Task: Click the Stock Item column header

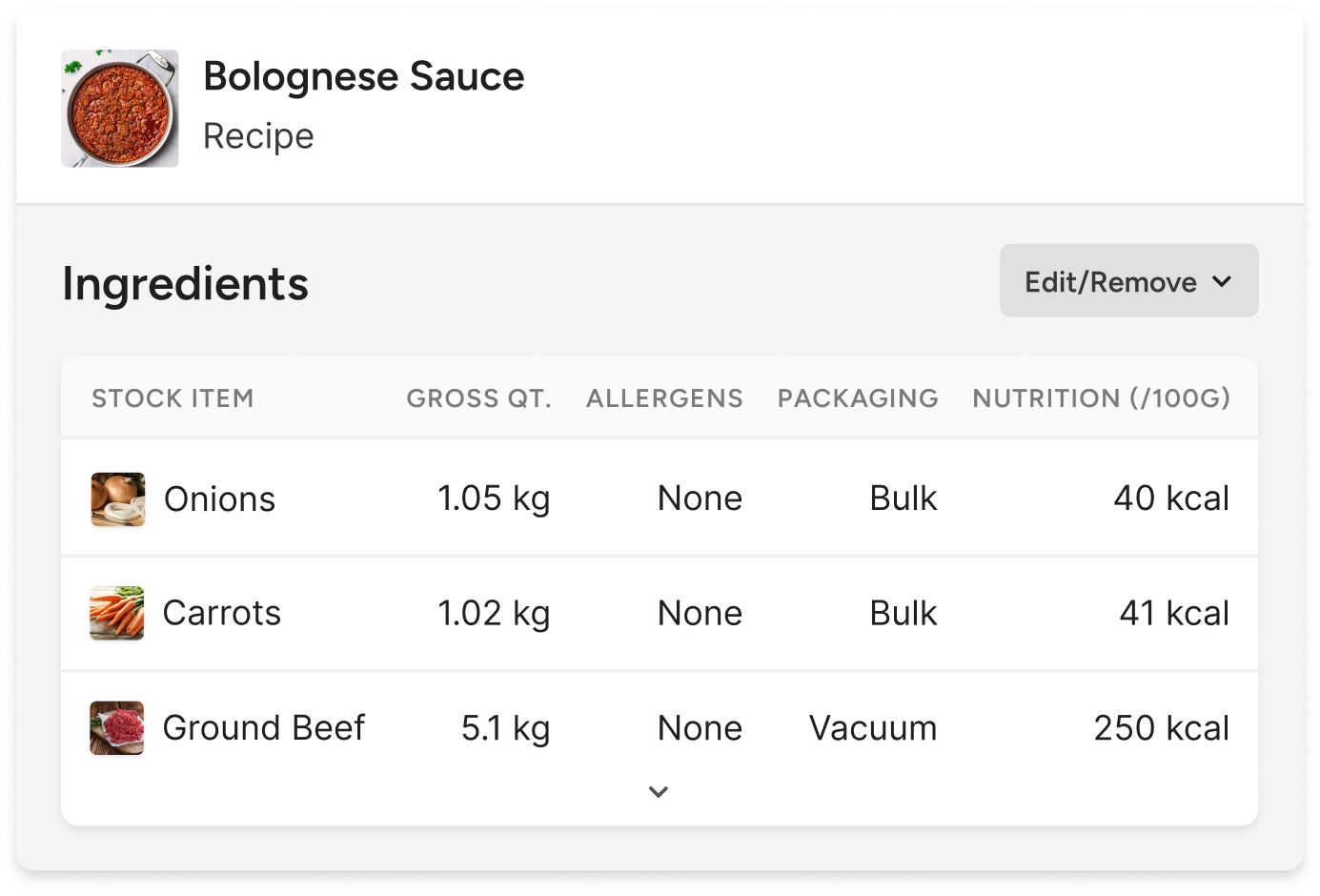Action: tap(173, 398)
